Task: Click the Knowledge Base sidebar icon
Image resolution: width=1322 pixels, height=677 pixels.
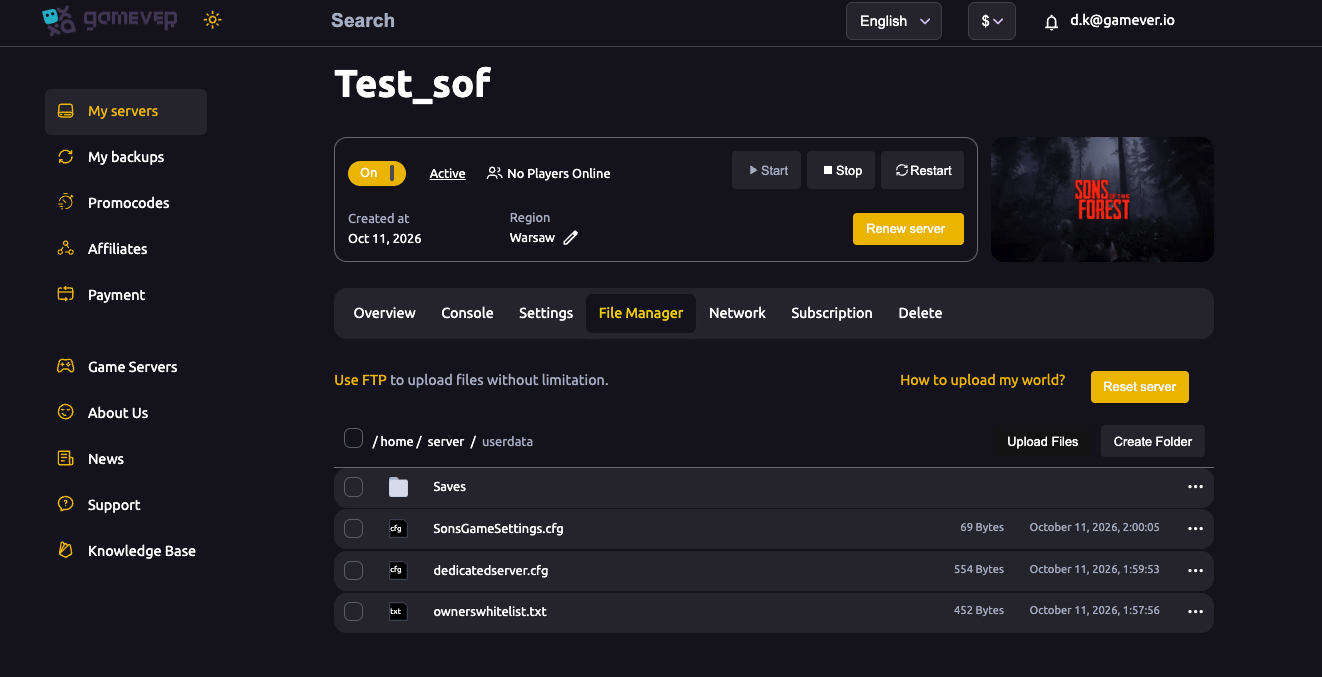Action: pyautogui.click(x=66, y=551)
